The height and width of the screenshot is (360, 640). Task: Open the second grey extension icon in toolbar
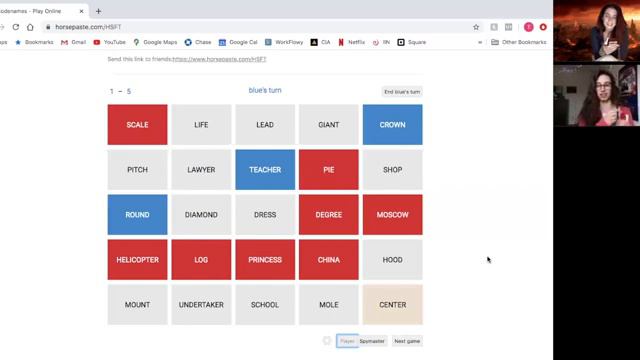coord(508,27)
